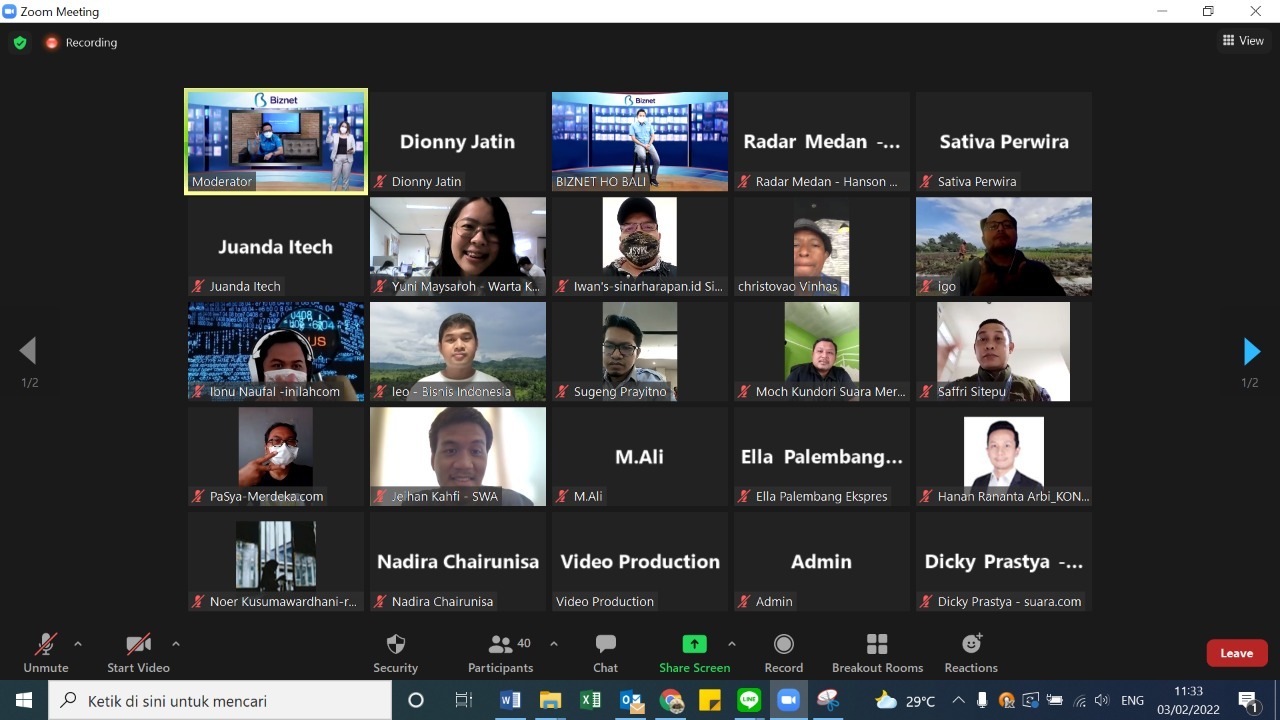Click the Windows taskbar search box
The width and height of the screenshot is (1280, 720).
(220, 701)
